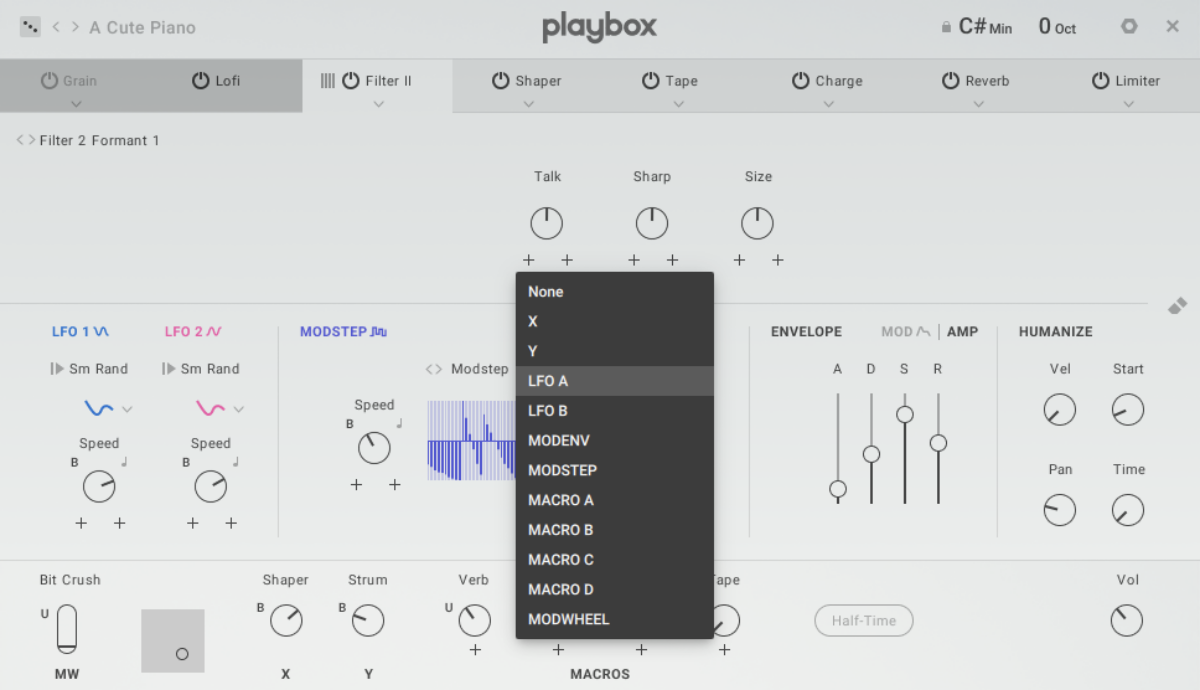Expand chevron under Tape tab

pos(678,103)
